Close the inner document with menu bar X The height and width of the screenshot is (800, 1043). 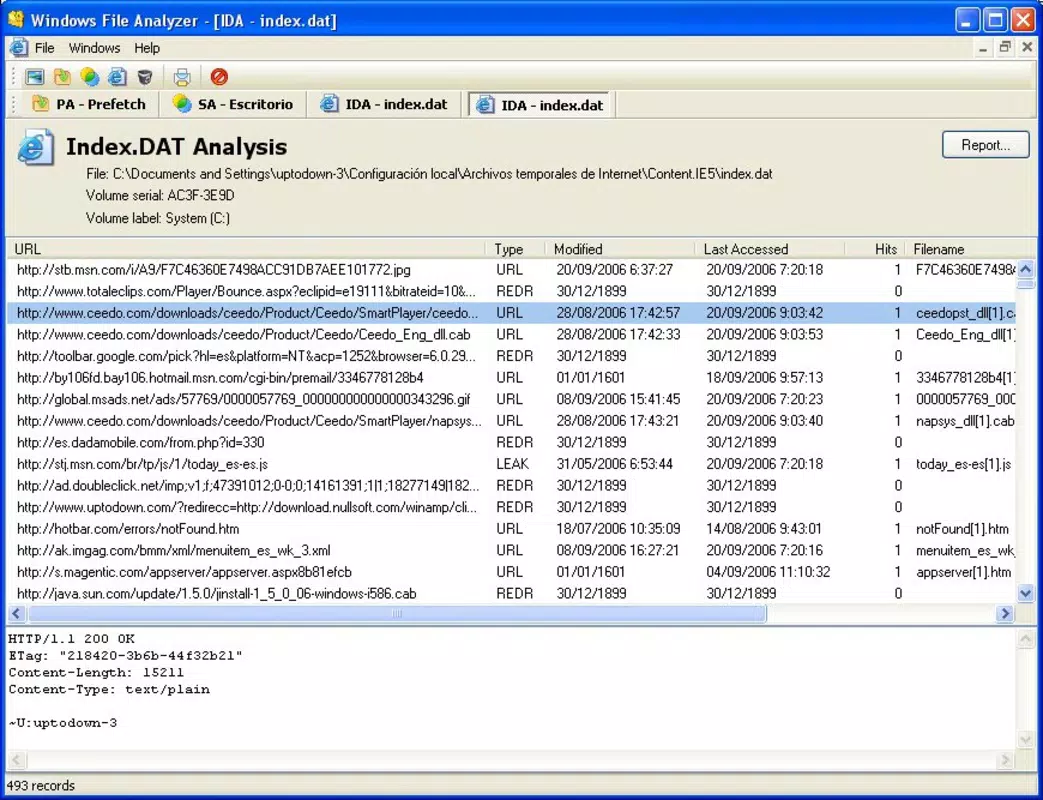[x=1027, y=47]
